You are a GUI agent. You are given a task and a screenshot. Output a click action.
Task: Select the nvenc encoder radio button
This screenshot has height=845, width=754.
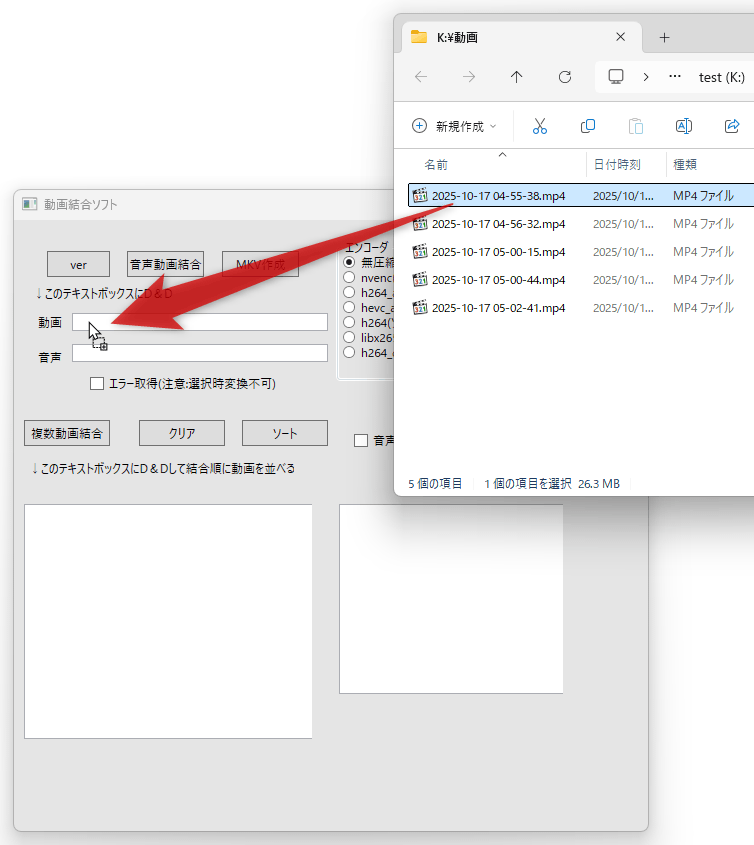(349, 277)
